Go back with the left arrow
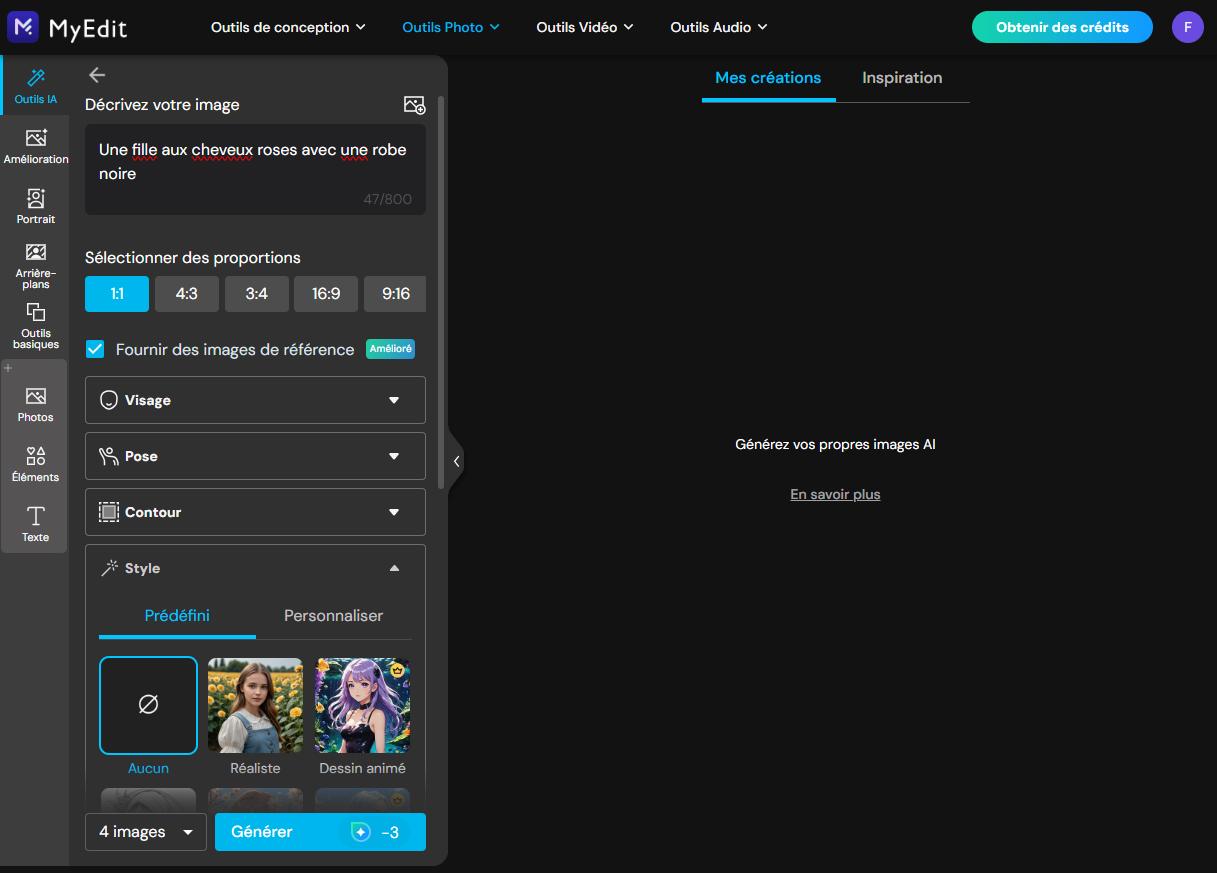This screenshot has width=1217, height=873. tap(97, 75)
